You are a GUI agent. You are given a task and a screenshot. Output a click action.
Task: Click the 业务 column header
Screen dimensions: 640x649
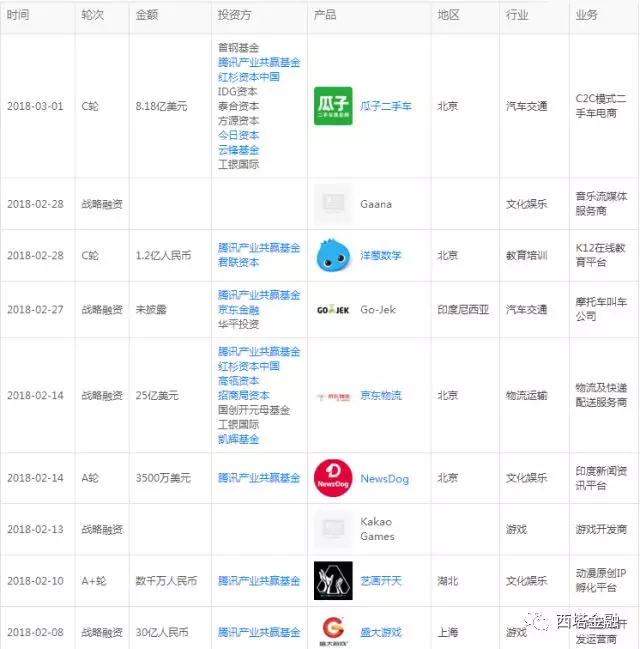pos(586,15)
